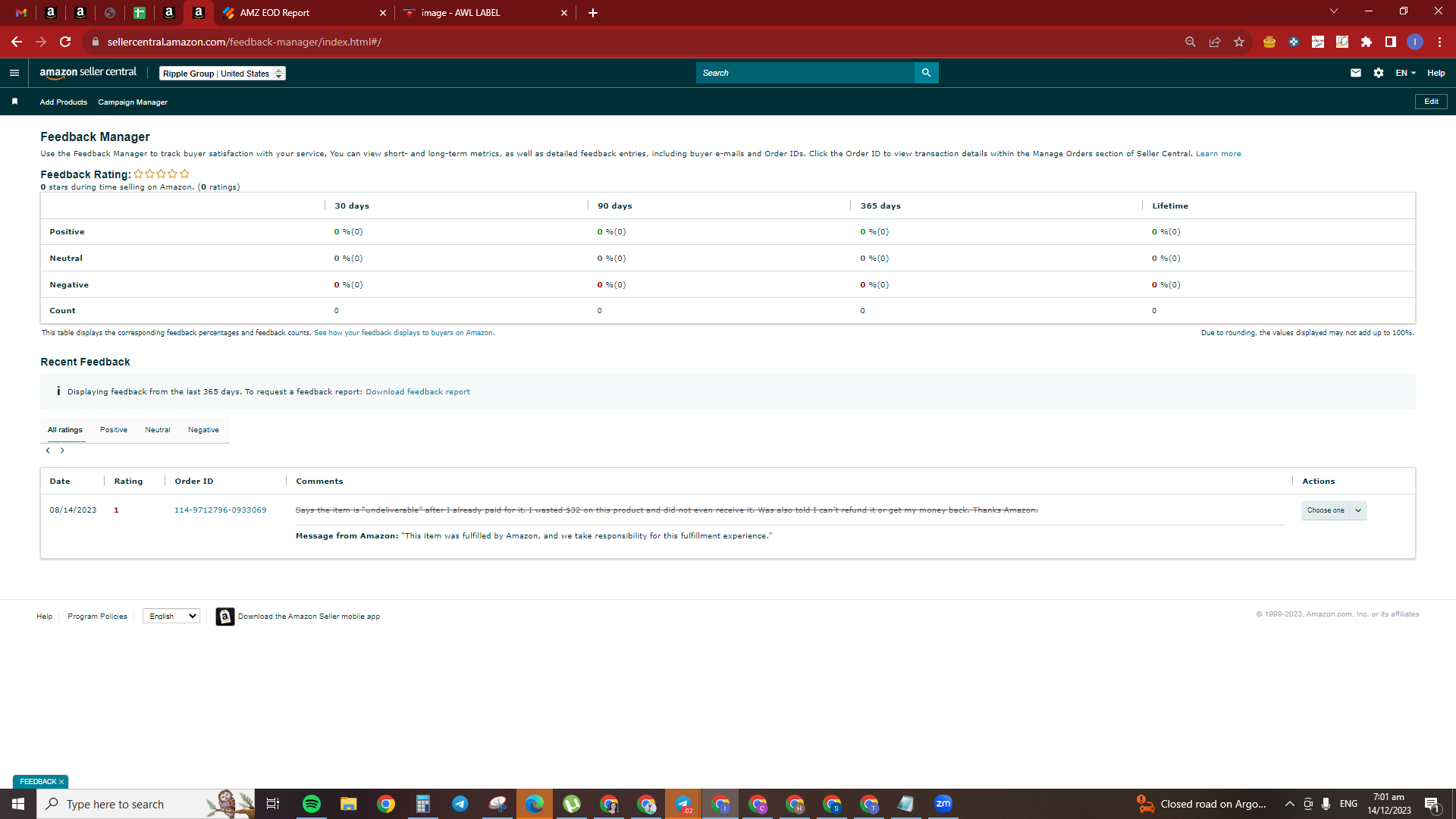
Task: Open the Windows Start menu
Action: click(18, 804)
